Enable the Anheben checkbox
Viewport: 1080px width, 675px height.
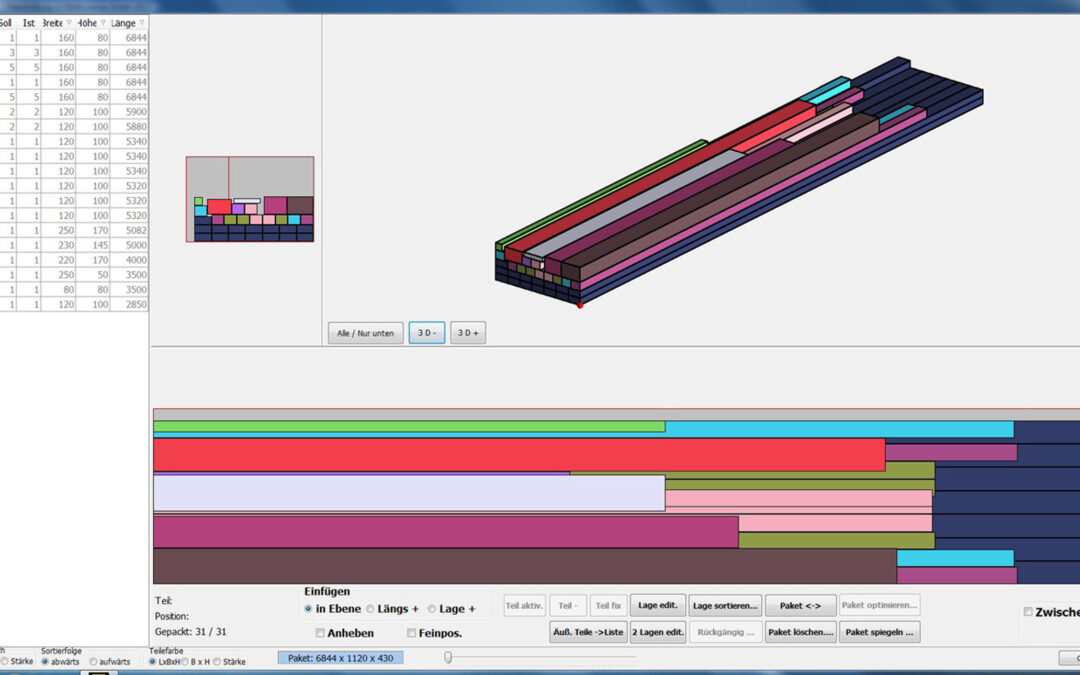(320, 633)
